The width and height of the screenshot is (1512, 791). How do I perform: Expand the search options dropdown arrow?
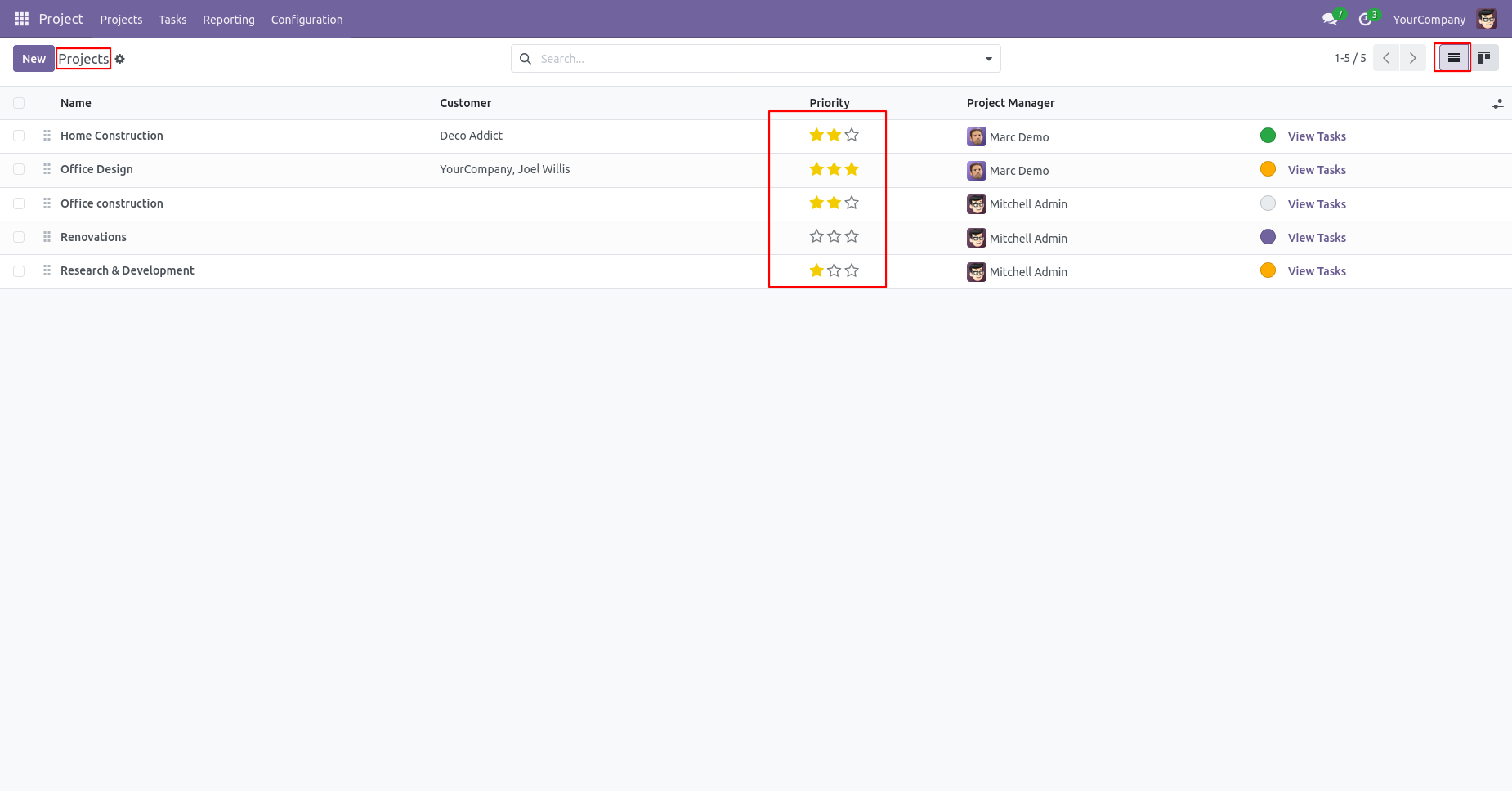(x=989, y=59)
